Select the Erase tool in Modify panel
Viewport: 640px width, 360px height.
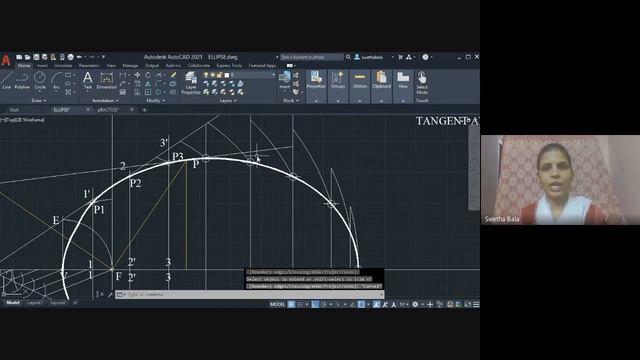[173, 75]
